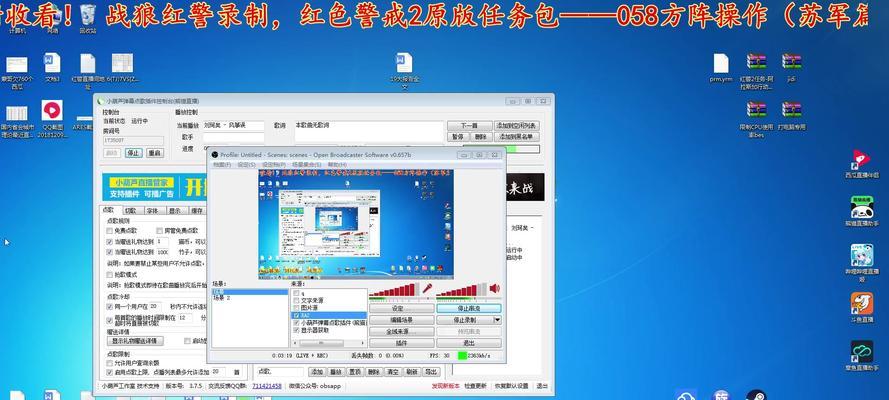The image size is (889, 400).
Task: Toggle 允许用户查询余额 checkbox
Action: pyautogui.click(x=109, y=363)
